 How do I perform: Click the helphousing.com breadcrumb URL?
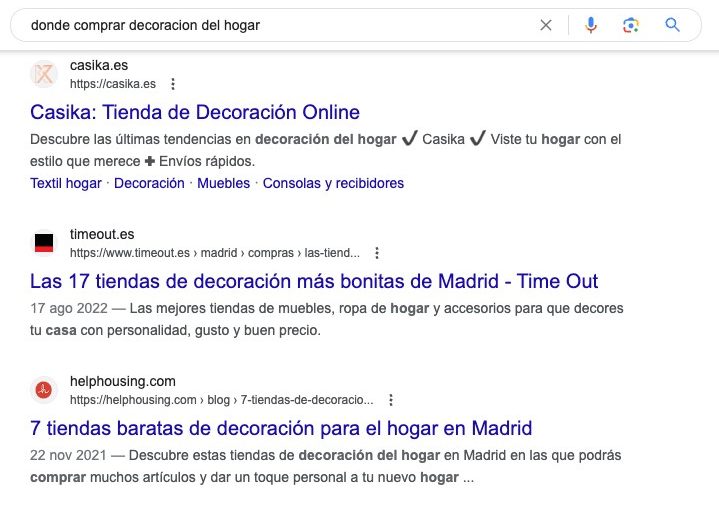pyautogui.click(x=221, y=400)
